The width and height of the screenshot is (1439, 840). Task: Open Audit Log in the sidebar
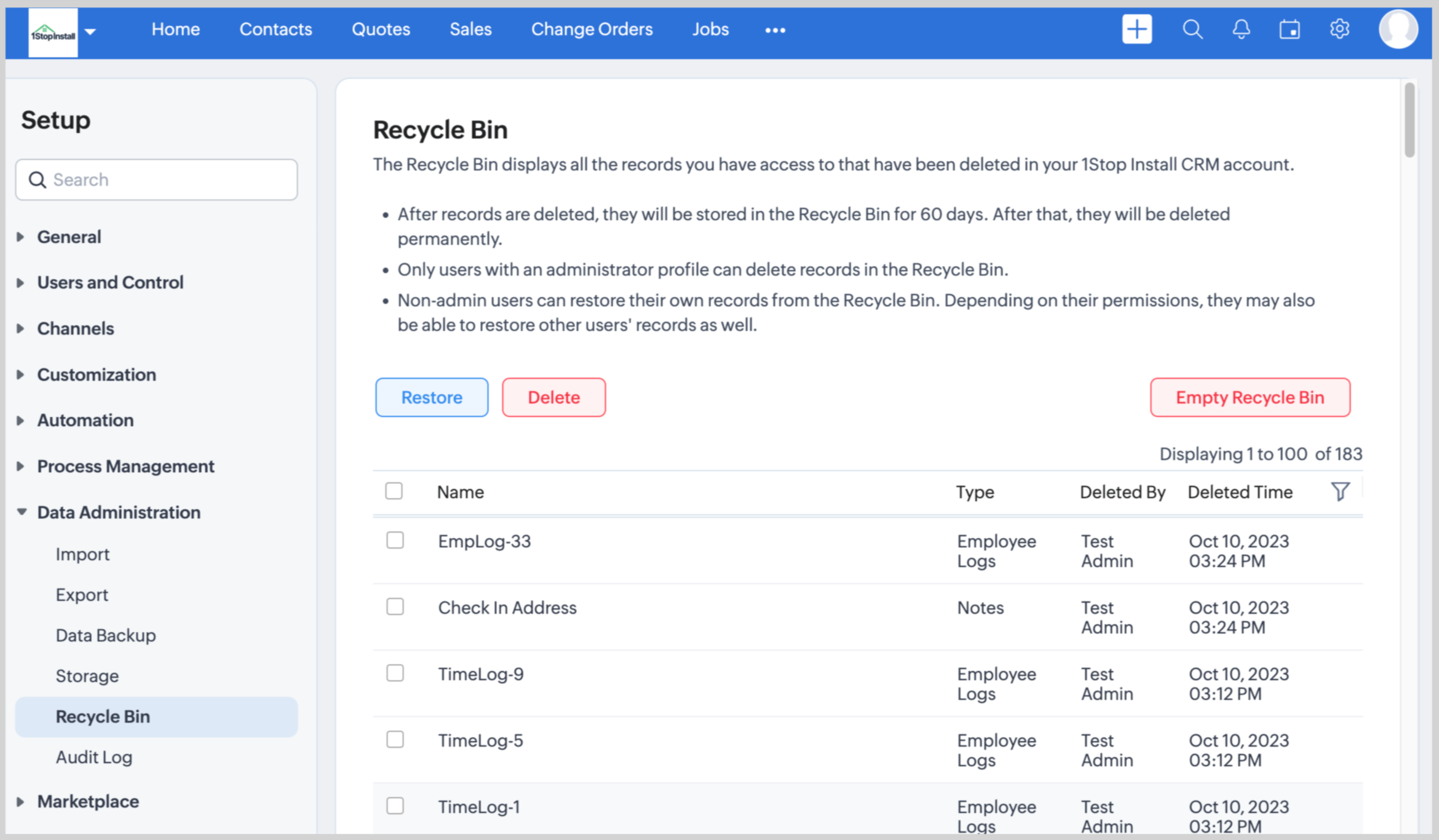tap(94, 757)
